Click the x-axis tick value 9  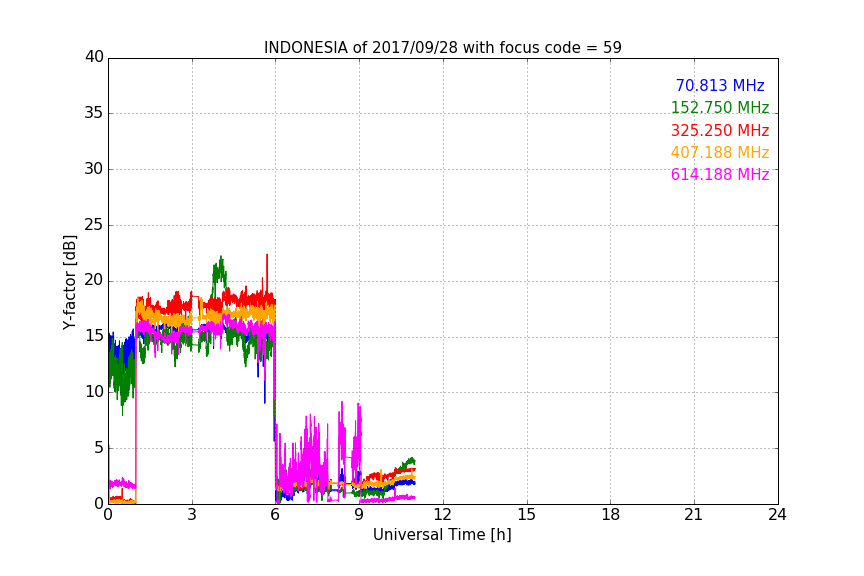pos(359,515)
